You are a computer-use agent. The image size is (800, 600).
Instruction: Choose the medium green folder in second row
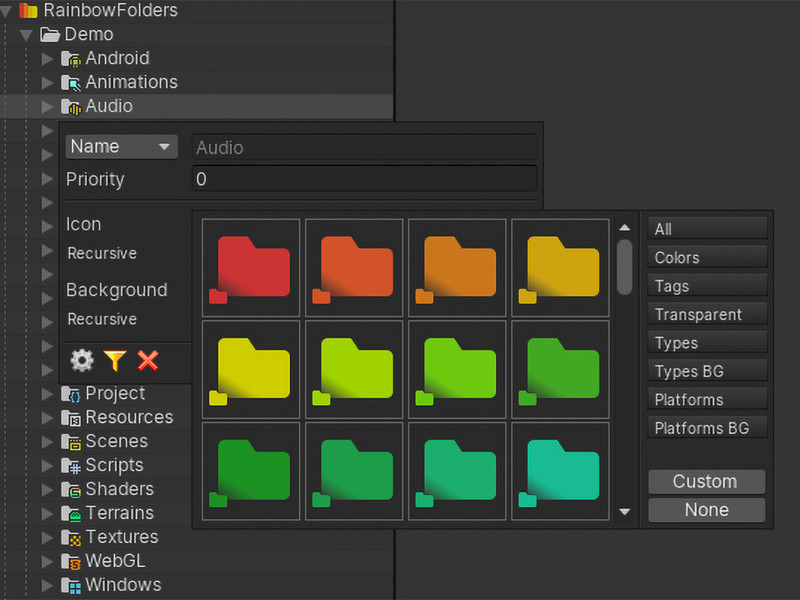(x=560, y=369)
